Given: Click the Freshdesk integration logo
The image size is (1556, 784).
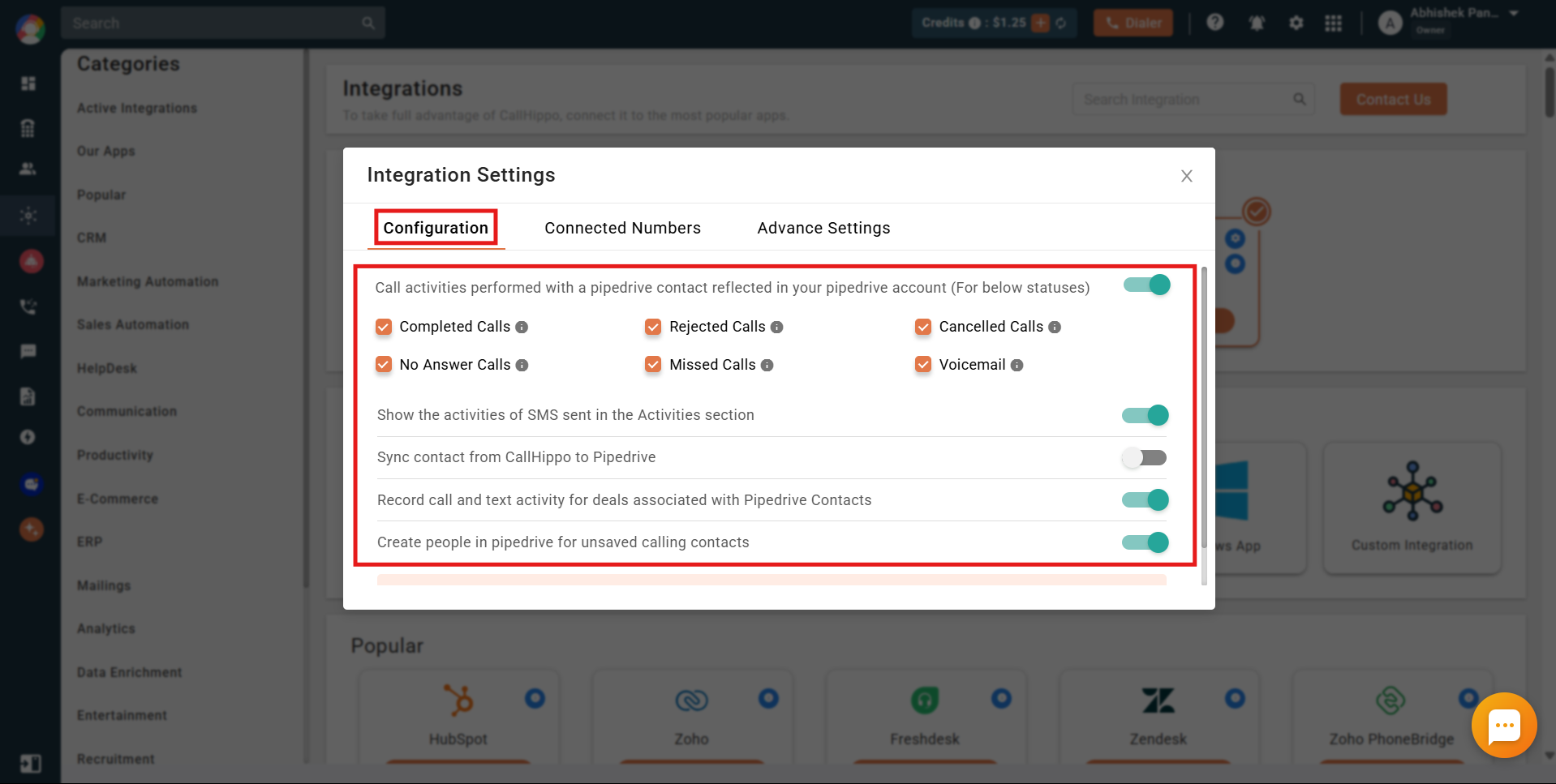Looking at the screenshot, I should [x=925, y=700].
